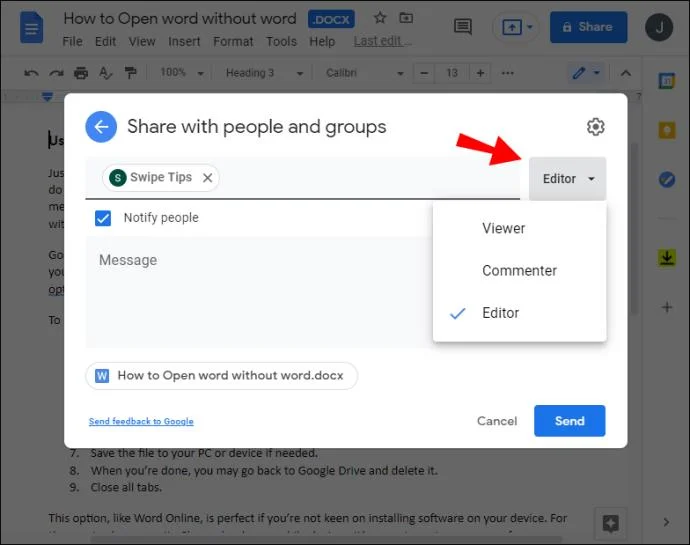Open the View menu
This screenshot has width=690, height=545.
142,41
